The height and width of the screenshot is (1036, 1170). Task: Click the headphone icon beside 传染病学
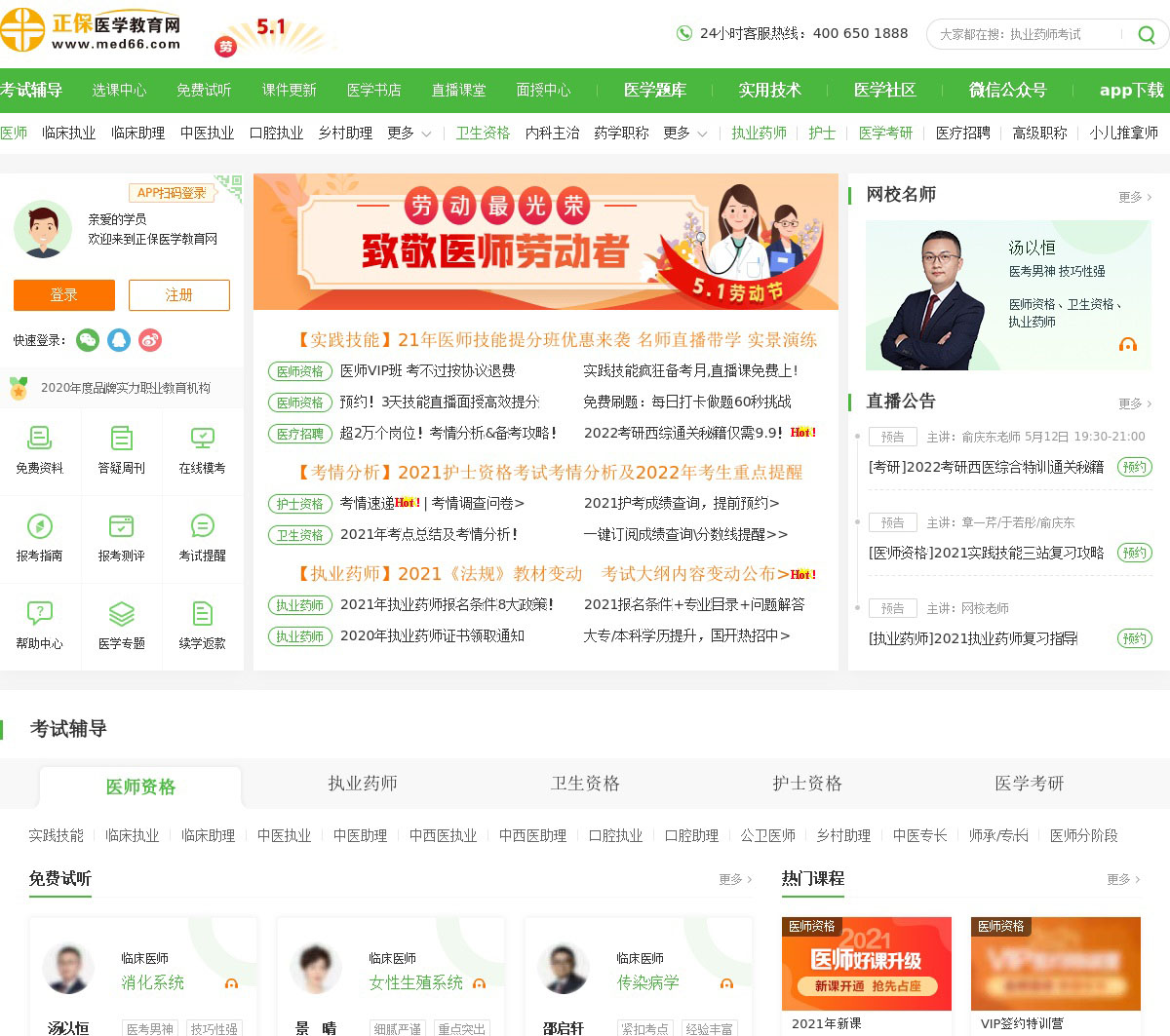[726, 983]
